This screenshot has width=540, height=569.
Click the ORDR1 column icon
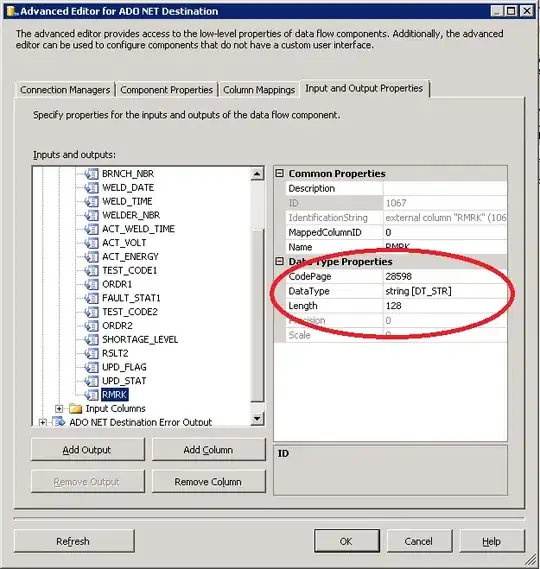point(91,284)
